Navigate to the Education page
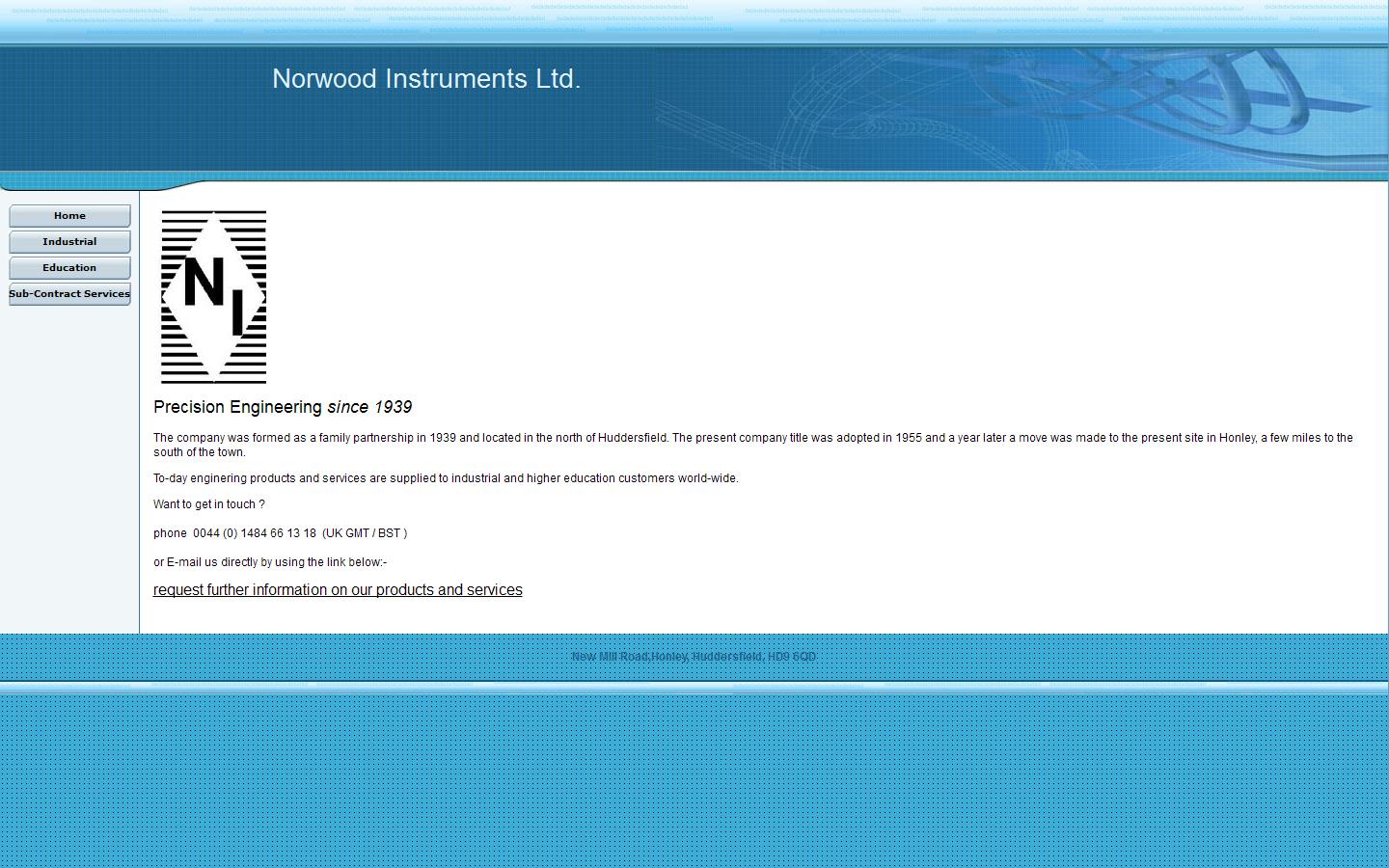Screen dimensions: 1389x868 68,267
